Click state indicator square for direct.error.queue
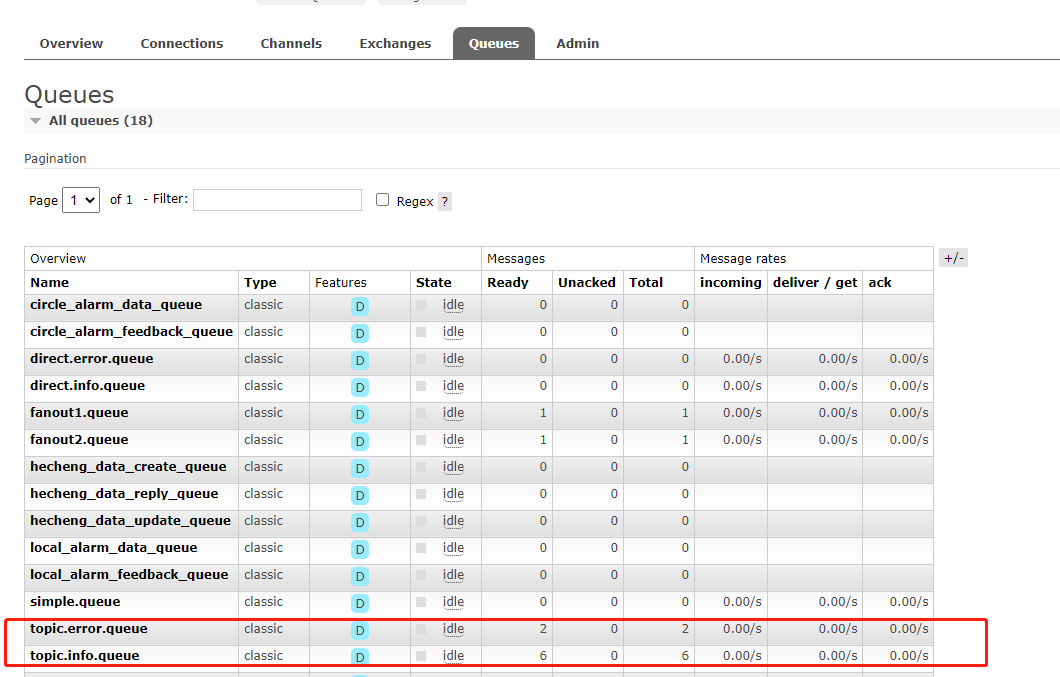The height and width of the screenshot is (677, 1060). (421, 359)
